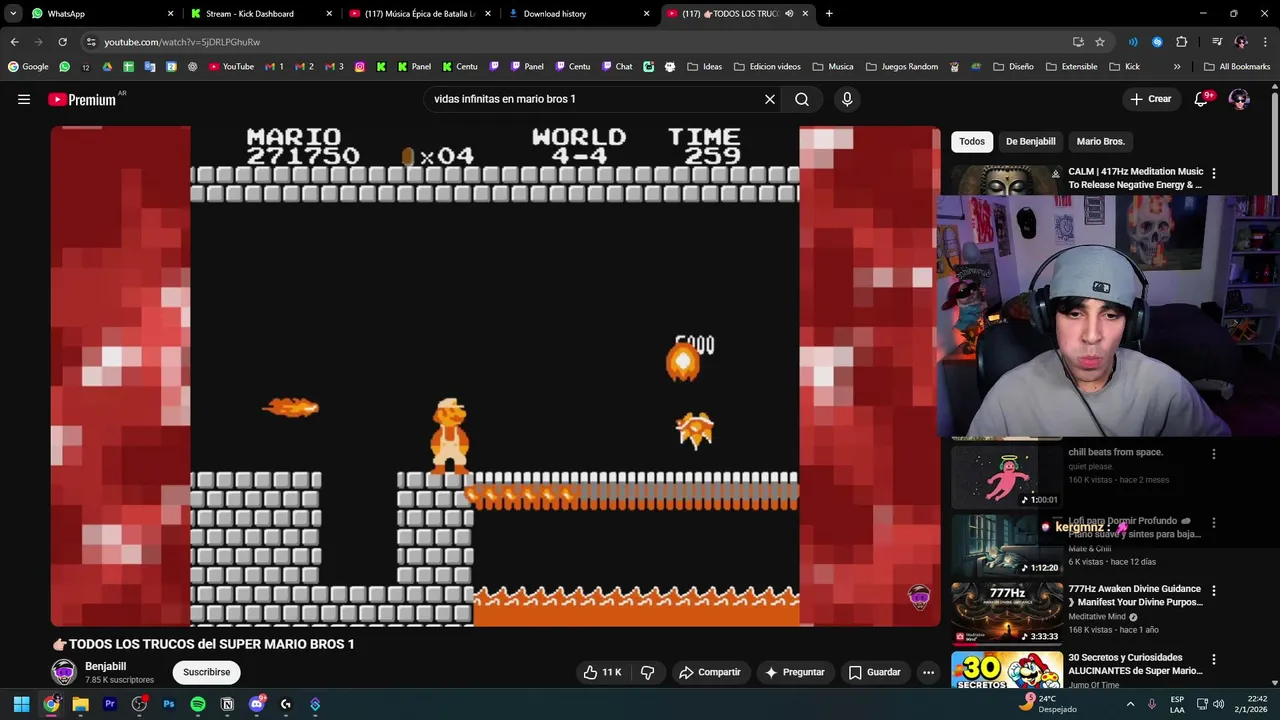
Task: Open the Shazam extension icon
Action: click(1157, 42)
